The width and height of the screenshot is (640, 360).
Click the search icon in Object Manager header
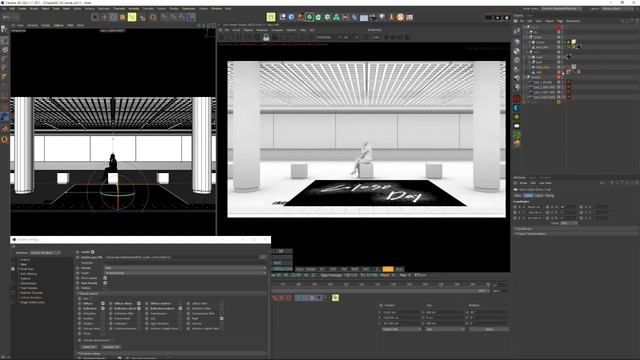[622, 21]
